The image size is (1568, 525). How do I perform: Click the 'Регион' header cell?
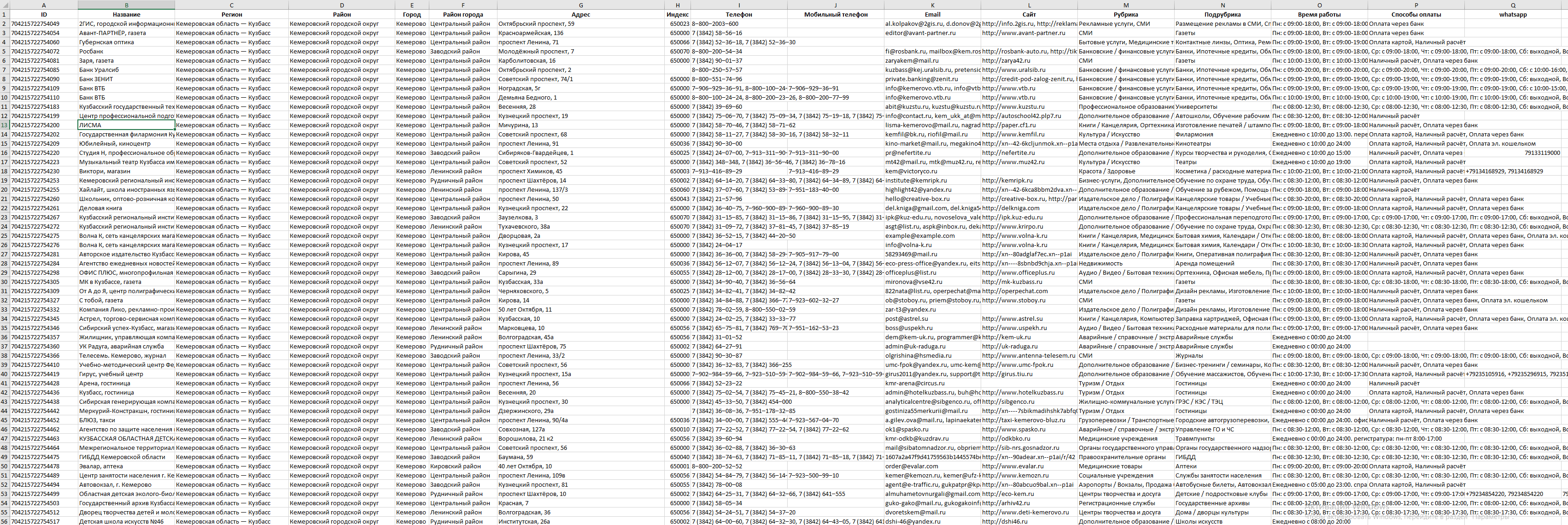click(x=231, y=15)
